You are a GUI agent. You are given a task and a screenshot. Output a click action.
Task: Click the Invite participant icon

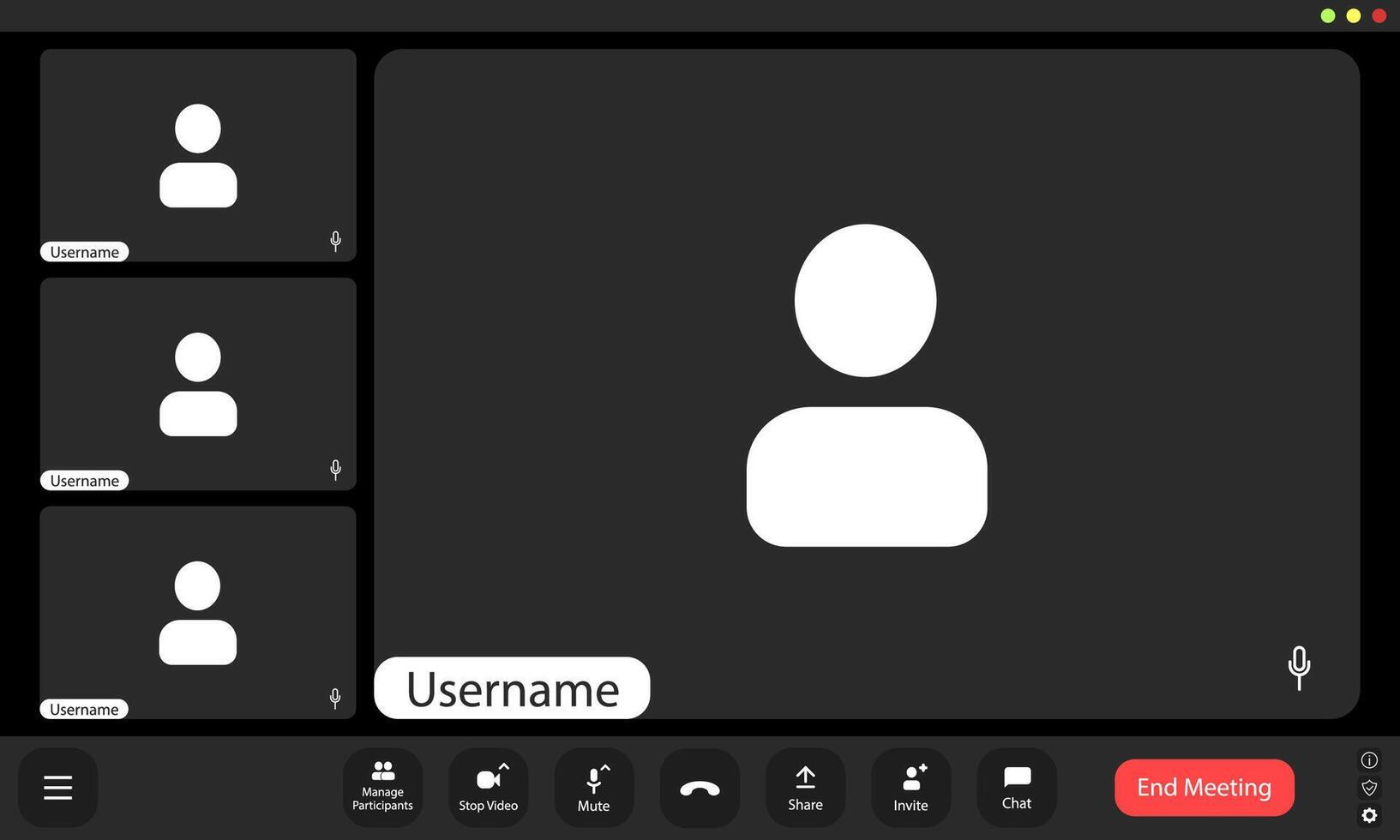(x=910, y=778)
